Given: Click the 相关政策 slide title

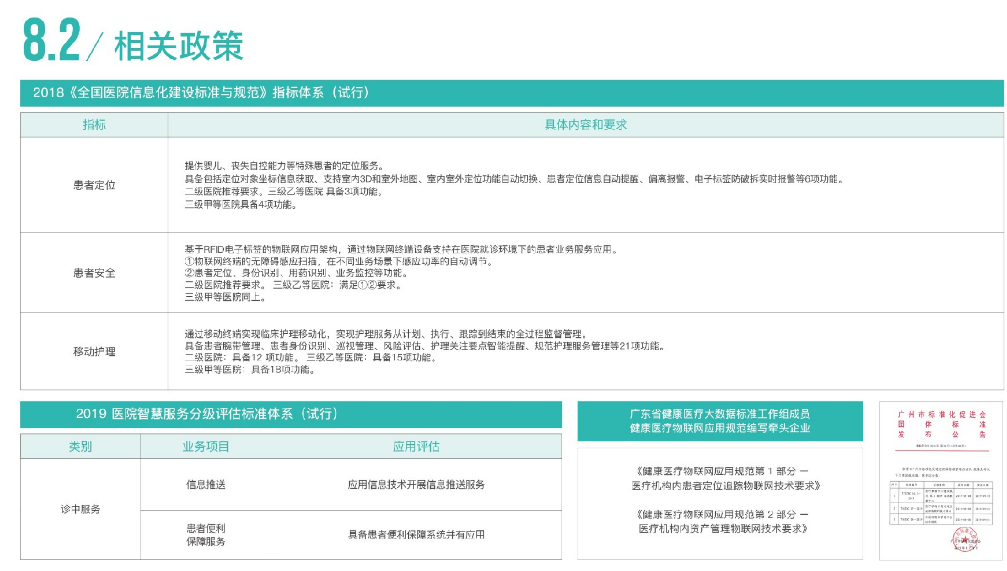Looking at the screenshot, I should (x=178, y=45).
